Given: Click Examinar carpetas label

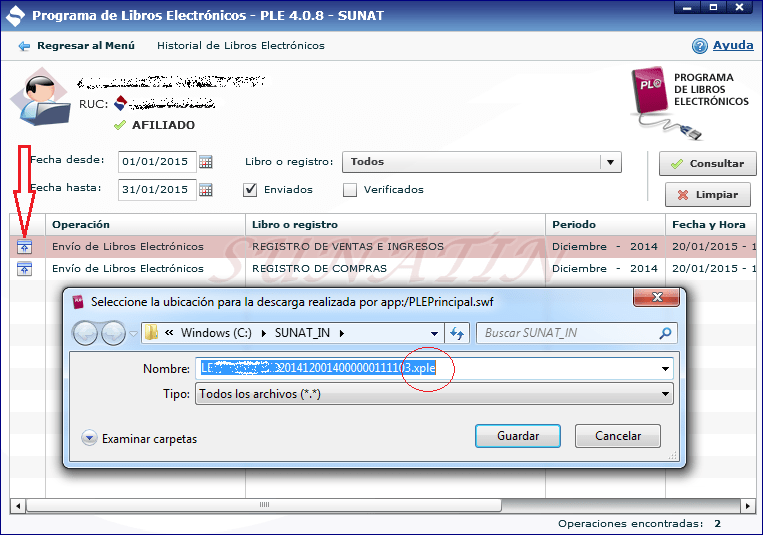Looking at the screenshot, I should click(x=149, y=439).
